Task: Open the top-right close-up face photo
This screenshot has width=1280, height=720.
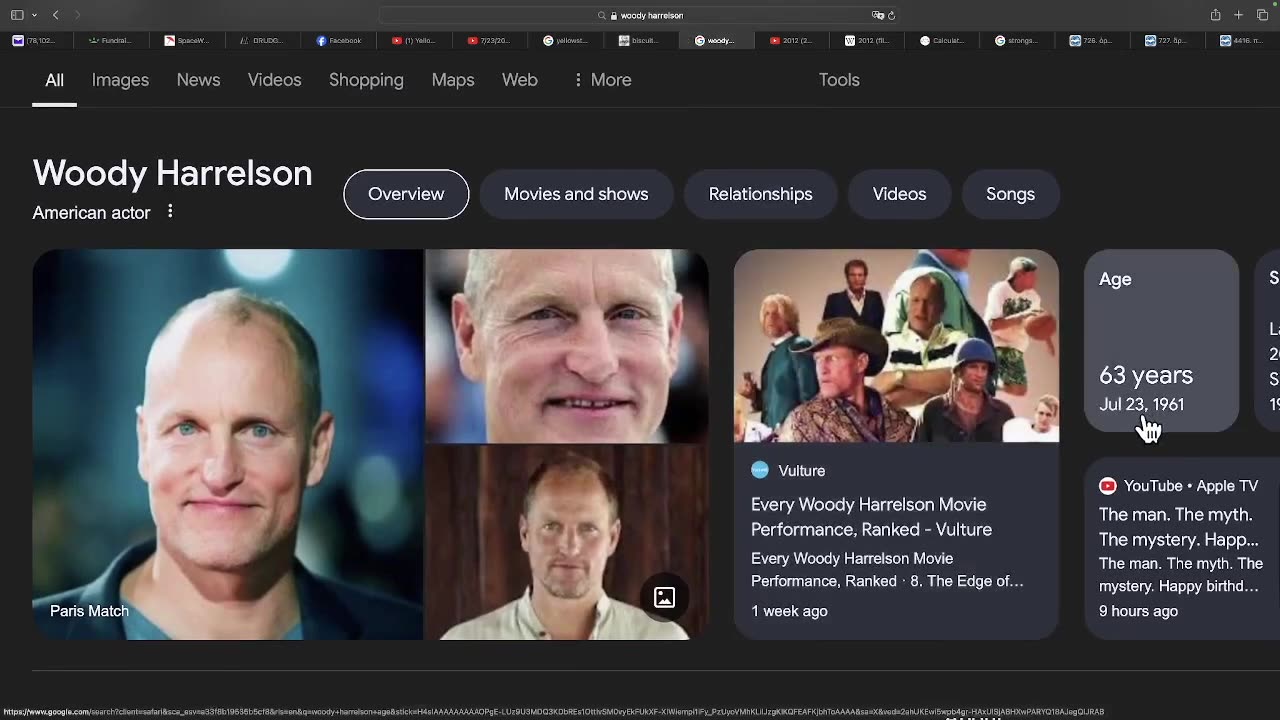Action: (x=567, y=346)
